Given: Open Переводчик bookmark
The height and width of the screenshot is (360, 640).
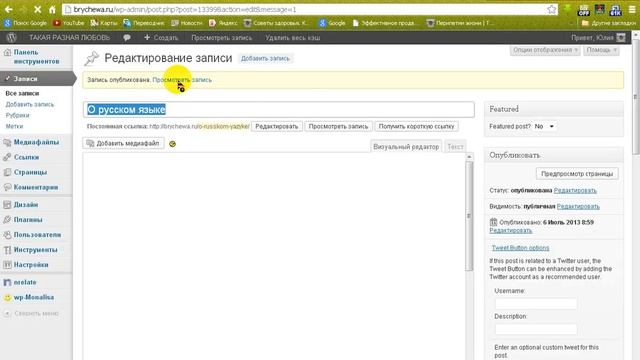Looking at the screenshot, I should (144, 23).
